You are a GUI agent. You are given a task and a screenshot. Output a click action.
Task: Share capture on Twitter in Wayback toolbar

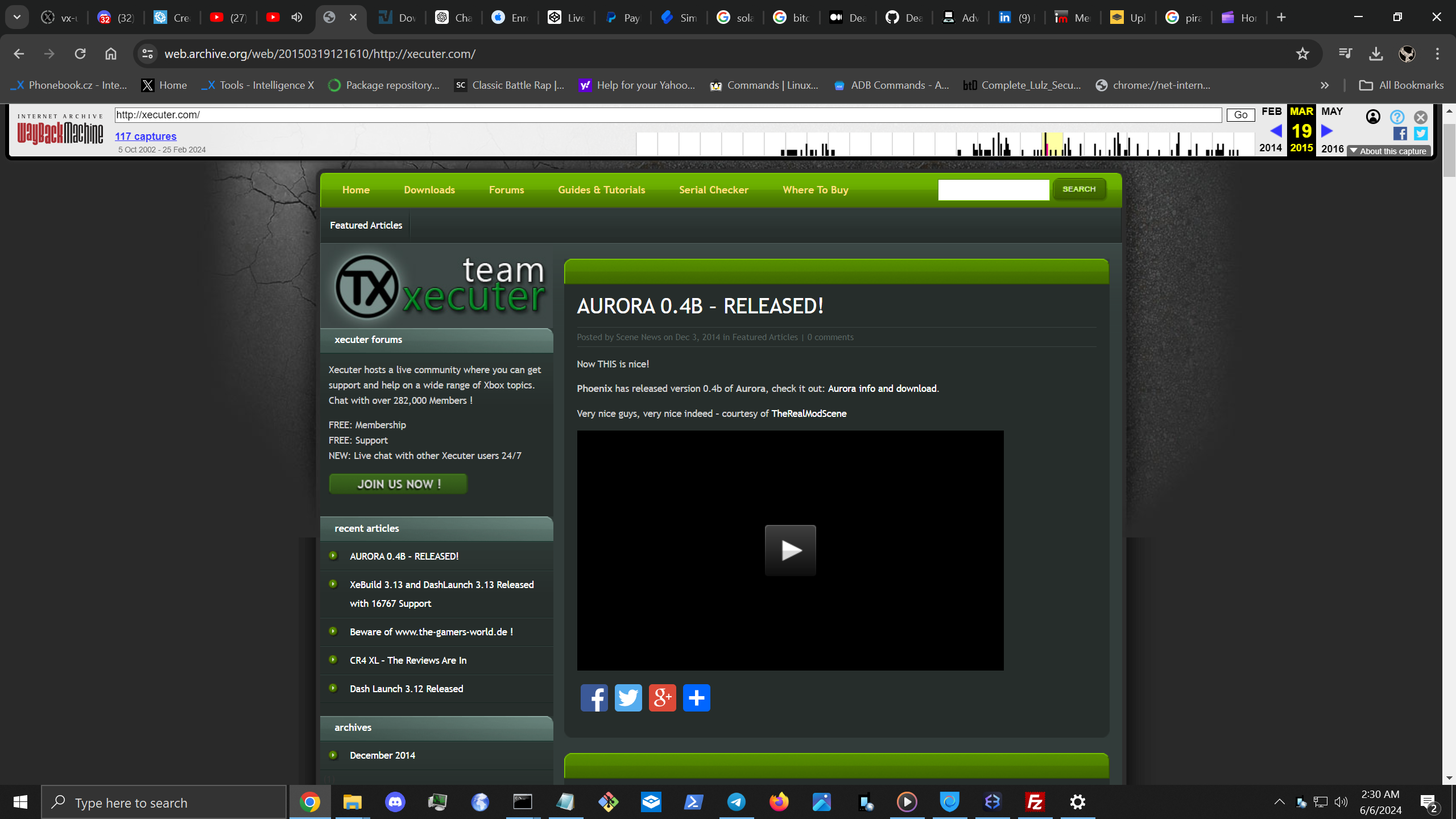(1421, 134)
